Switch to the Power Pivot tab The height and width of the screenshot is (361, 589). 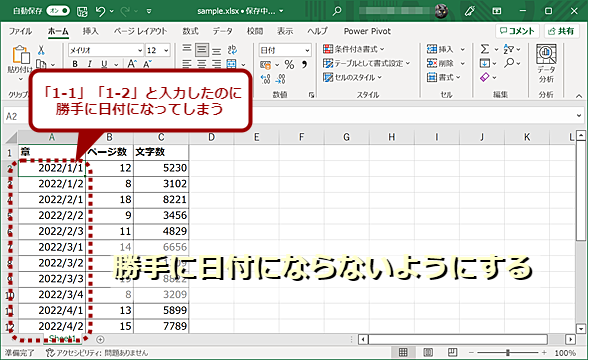click(367, 31)
